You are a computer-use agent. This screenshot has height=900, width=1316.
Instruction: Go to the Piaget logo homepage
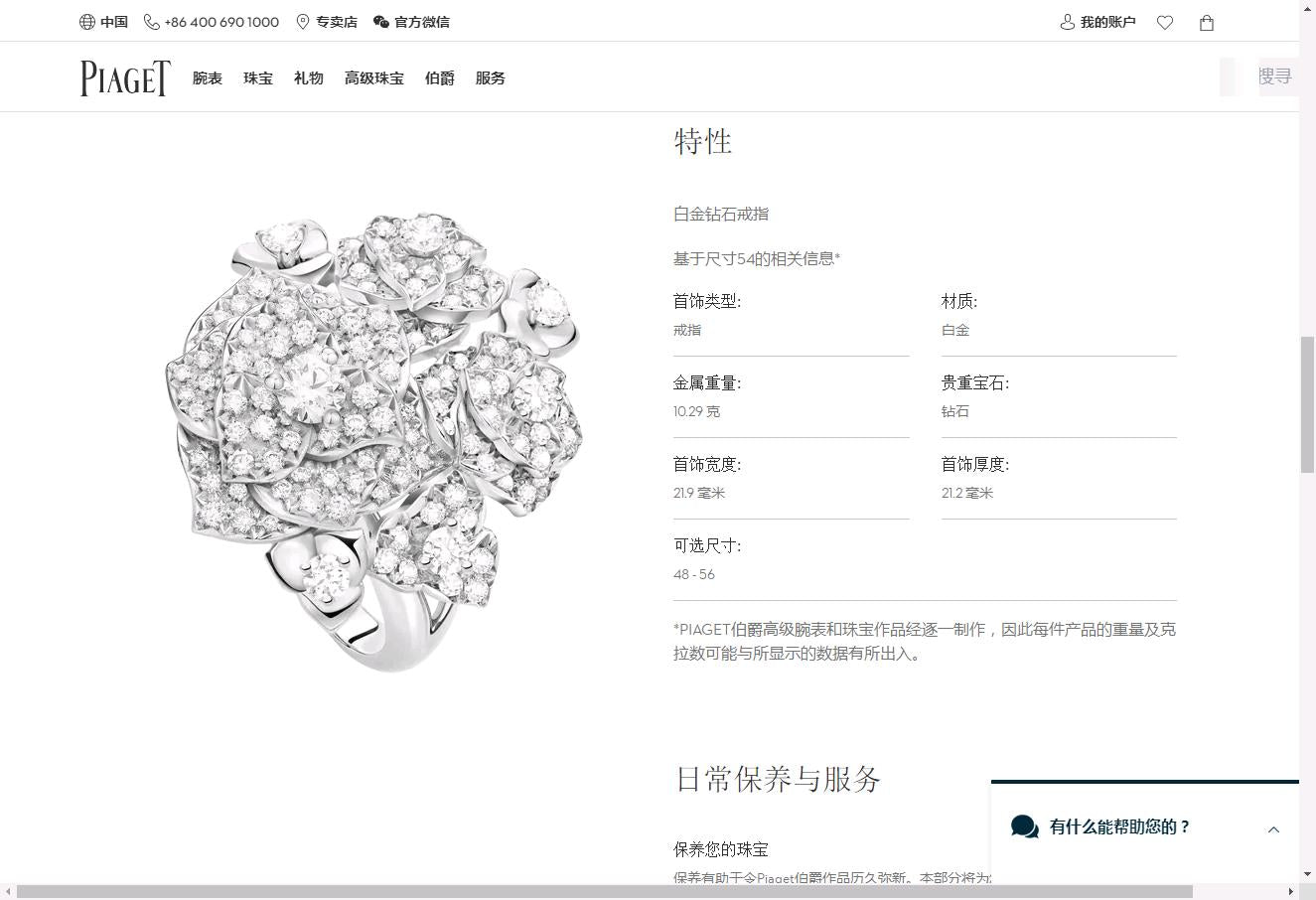(x=125, y=78)
